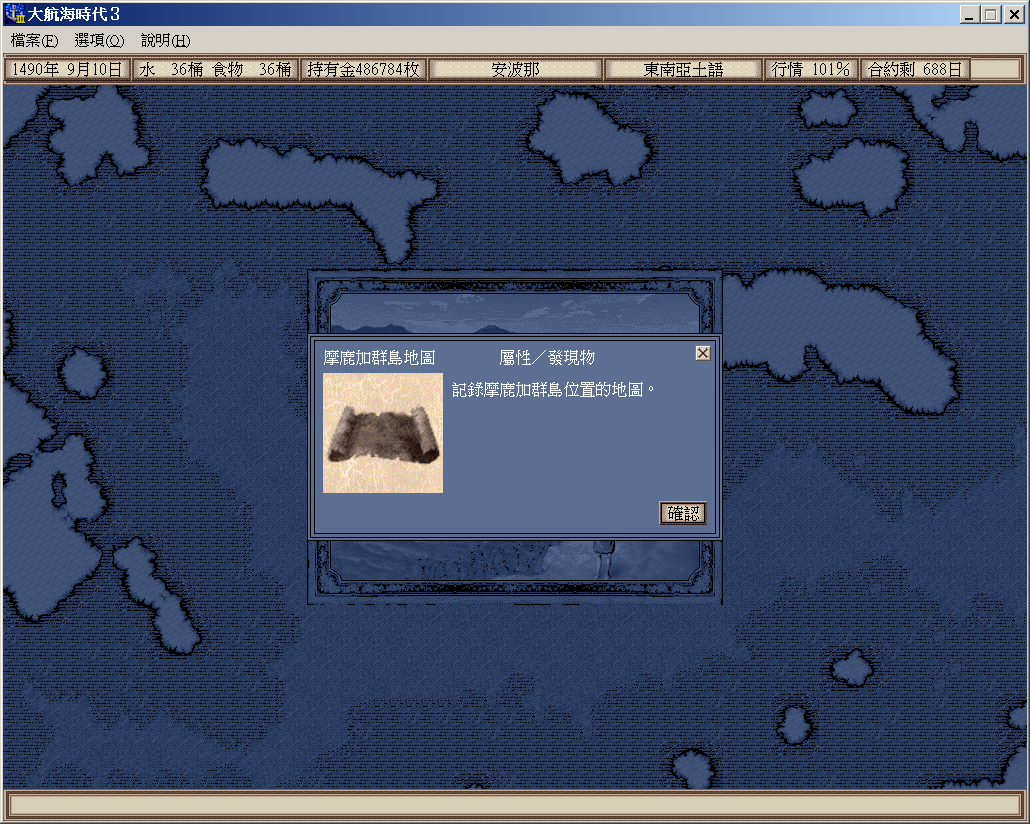This screenshot has height=824, width=1030.
Task: Minimize the game window
Action: coord(969,14)
